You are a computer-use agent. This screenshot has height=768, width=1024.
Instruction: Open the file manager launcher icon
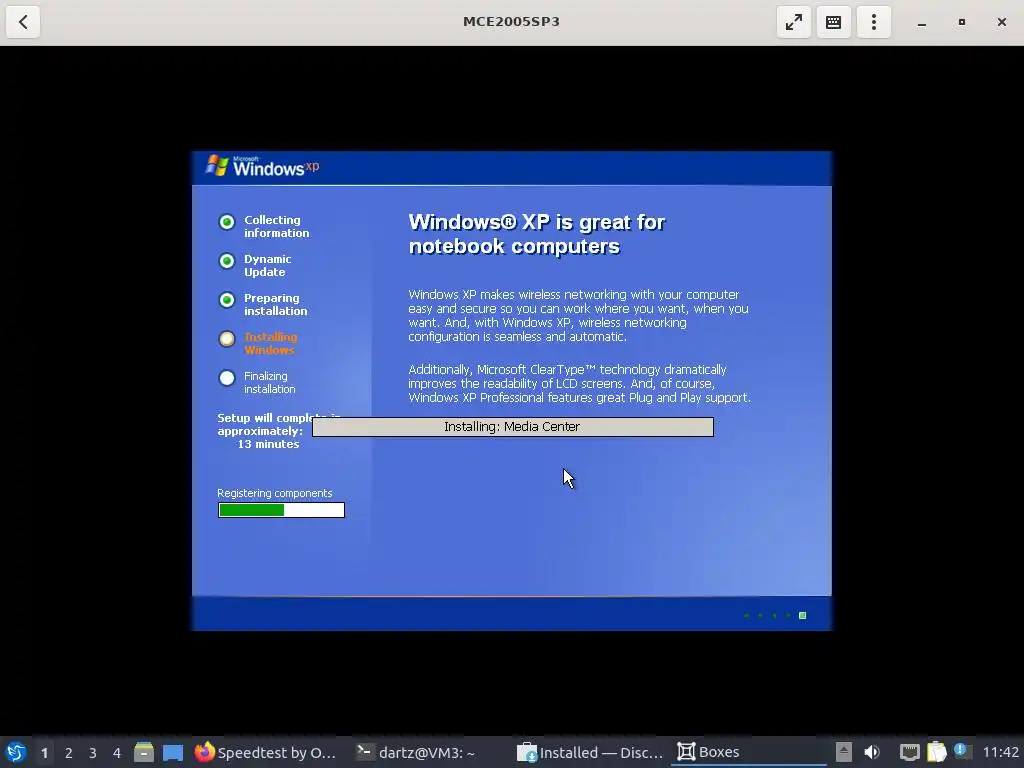pyautogui.click(x=144, y=752)
